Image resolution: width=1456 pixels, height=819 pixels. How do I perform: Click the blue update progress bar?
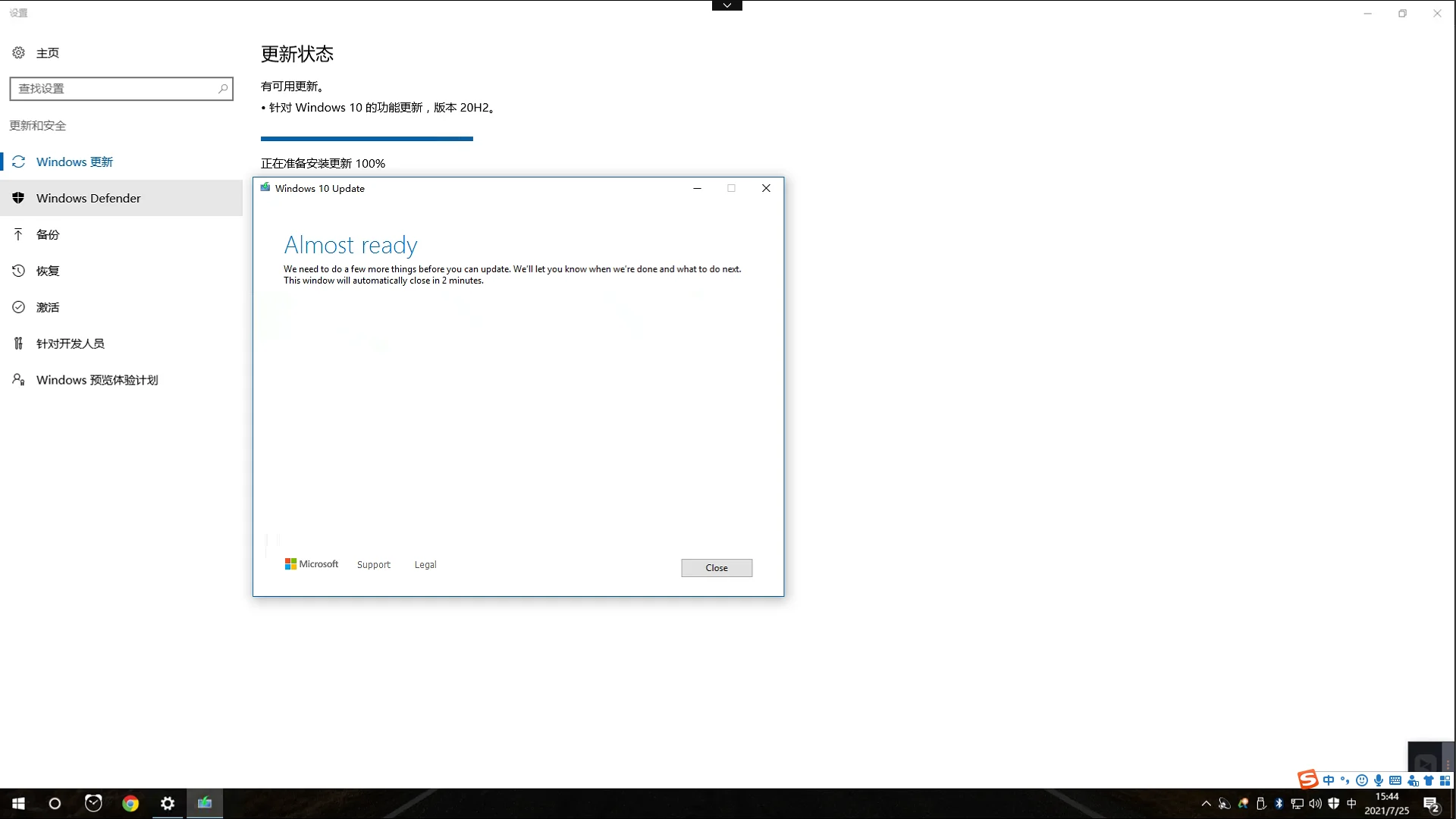click(366, 138)
